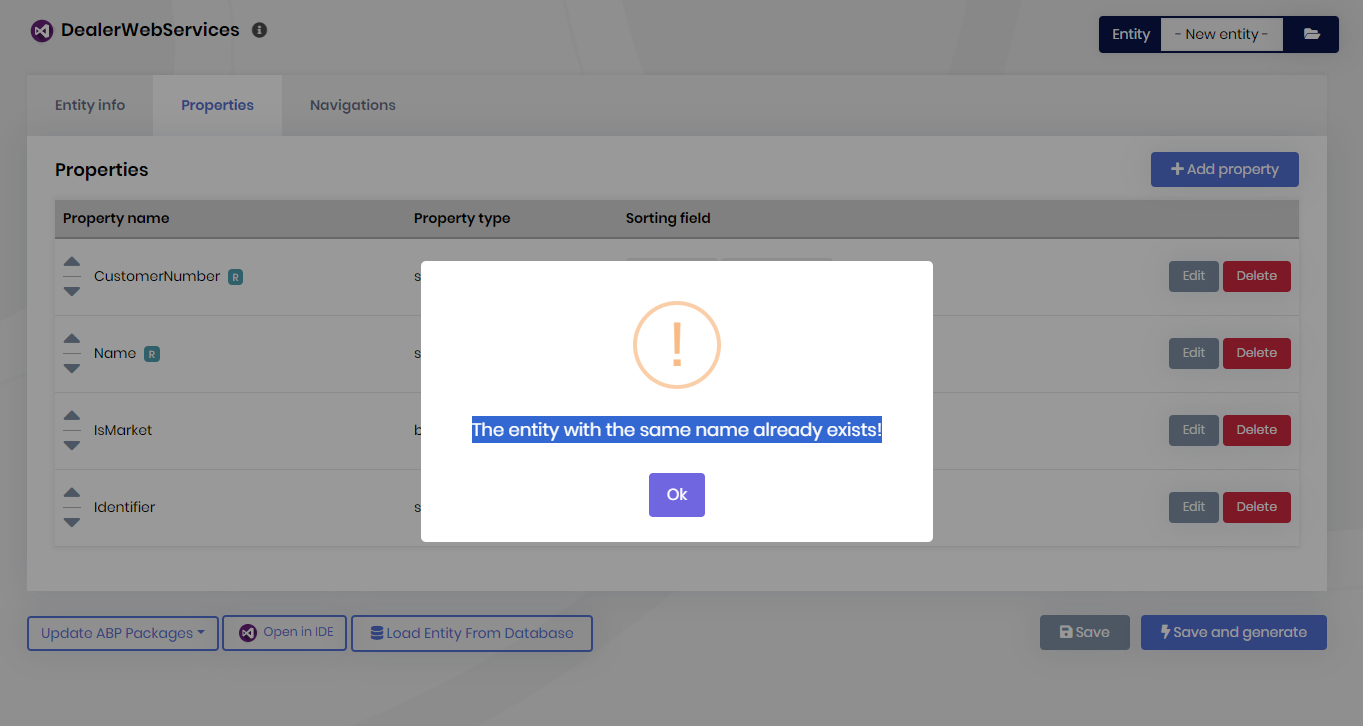
Task: Click the entity already exists message
Action: [677, 430]
